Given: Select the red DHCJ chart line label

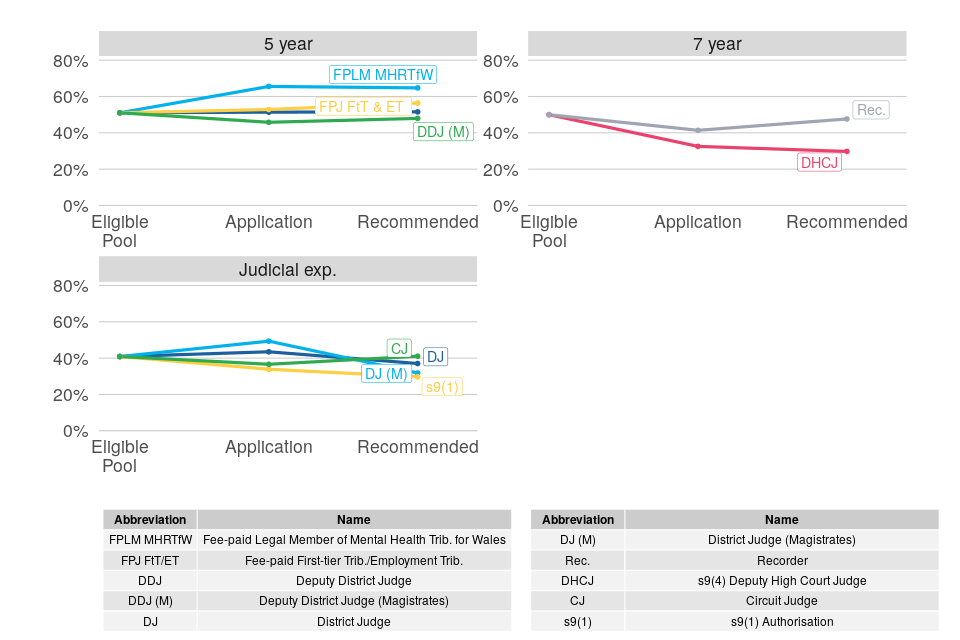Looking at the screenshot, I should point(819,162).
